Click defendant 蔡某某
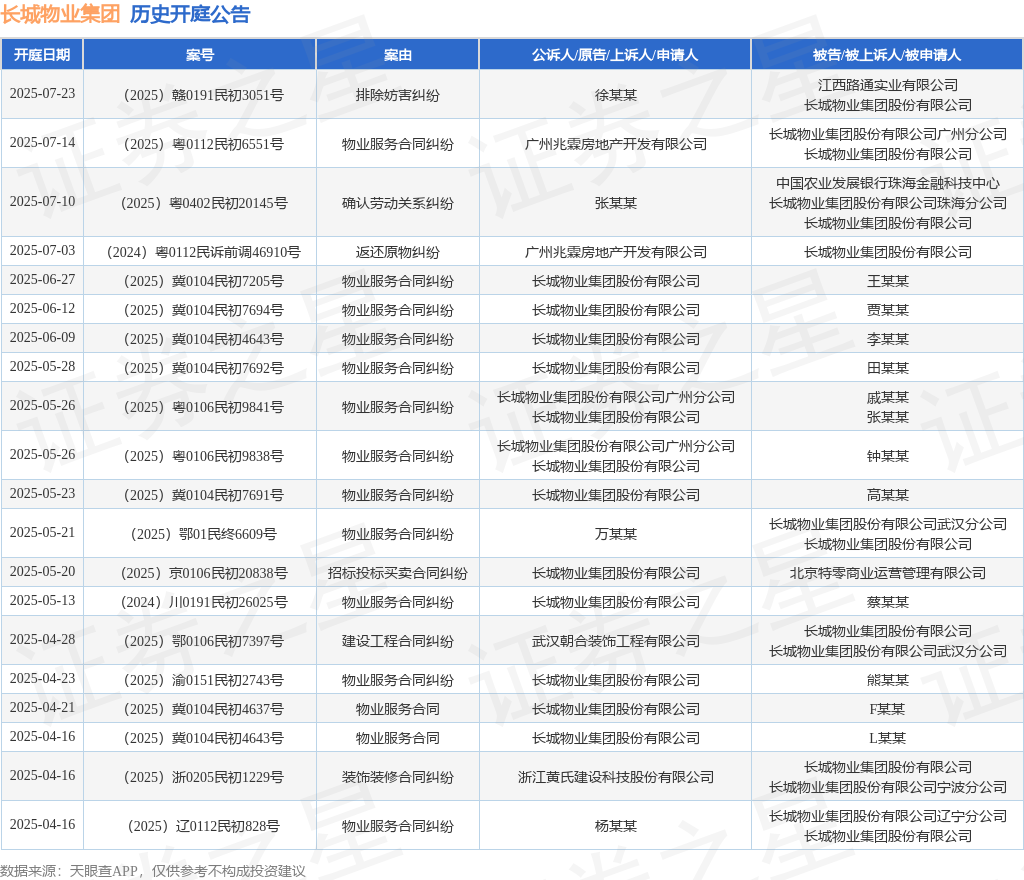The width and height of the screenshot is (1024, 880). coord(888,602)
